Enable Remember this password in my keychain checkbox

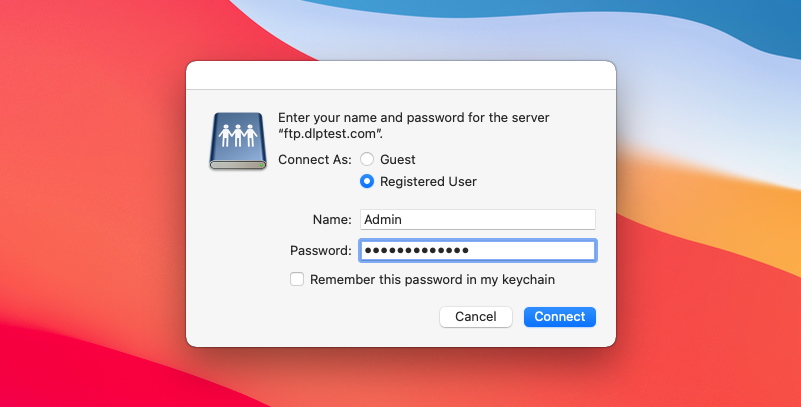297,279
